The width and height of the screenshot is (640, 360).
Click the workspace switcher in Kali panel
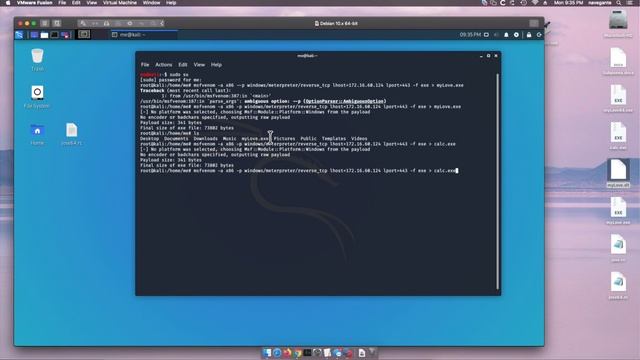[84, 35]
